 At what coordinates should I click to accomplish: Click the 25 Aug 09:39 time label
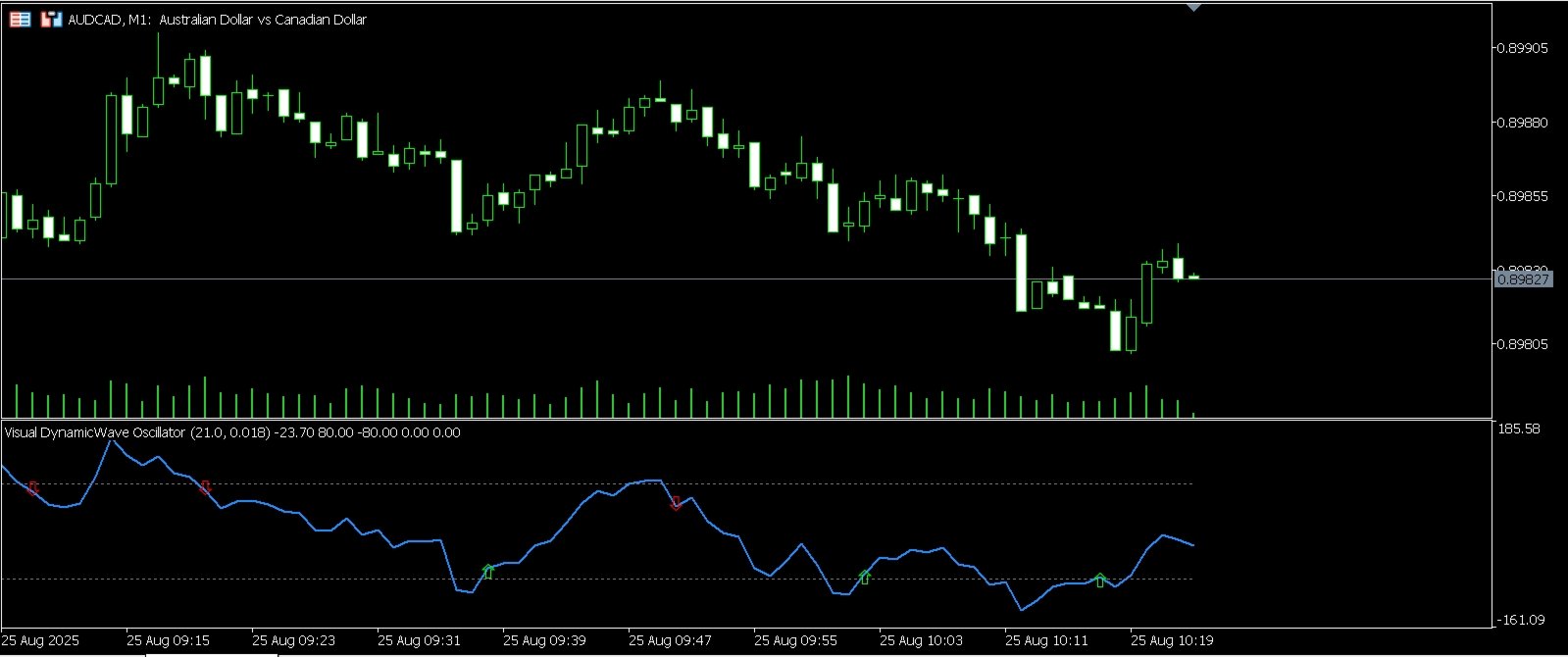[x=544, y=640]
